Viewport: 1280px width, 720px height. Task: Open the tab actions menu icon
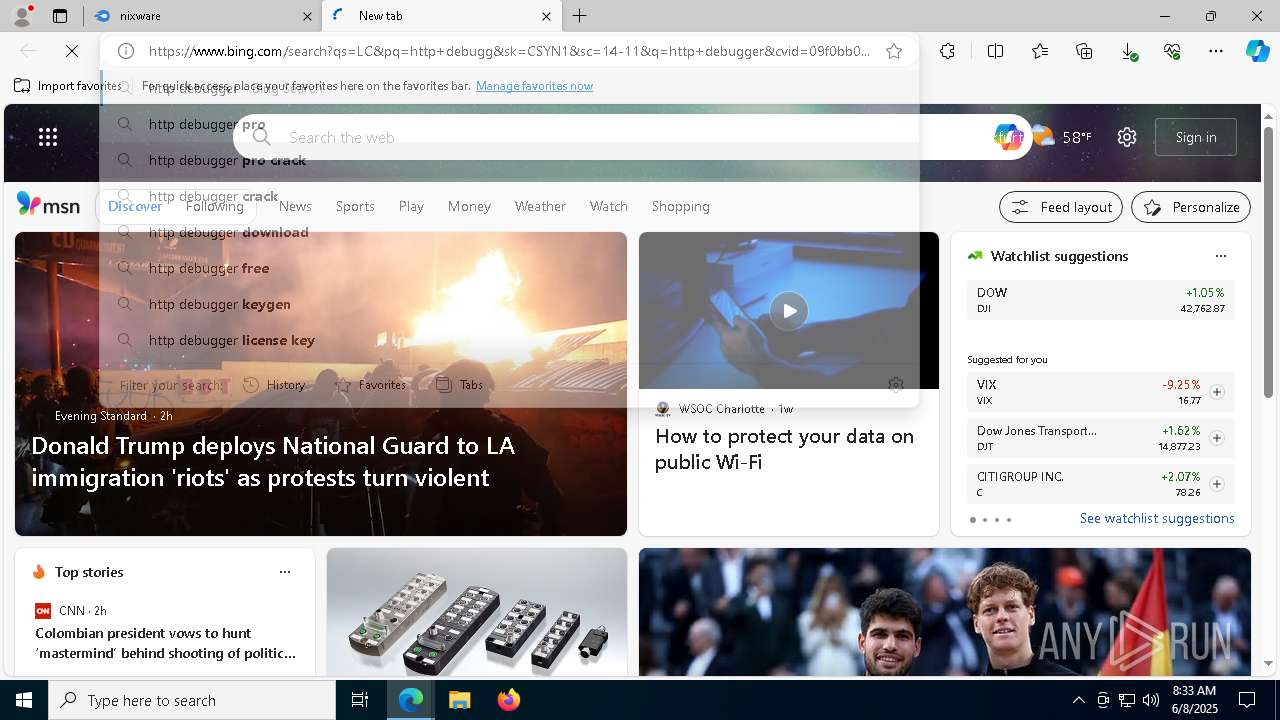(60, 16)
